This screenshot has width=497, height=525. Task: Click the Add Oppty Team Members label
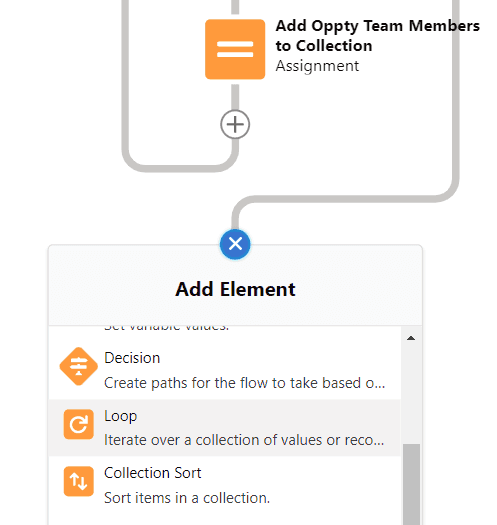tap(377, 35)
